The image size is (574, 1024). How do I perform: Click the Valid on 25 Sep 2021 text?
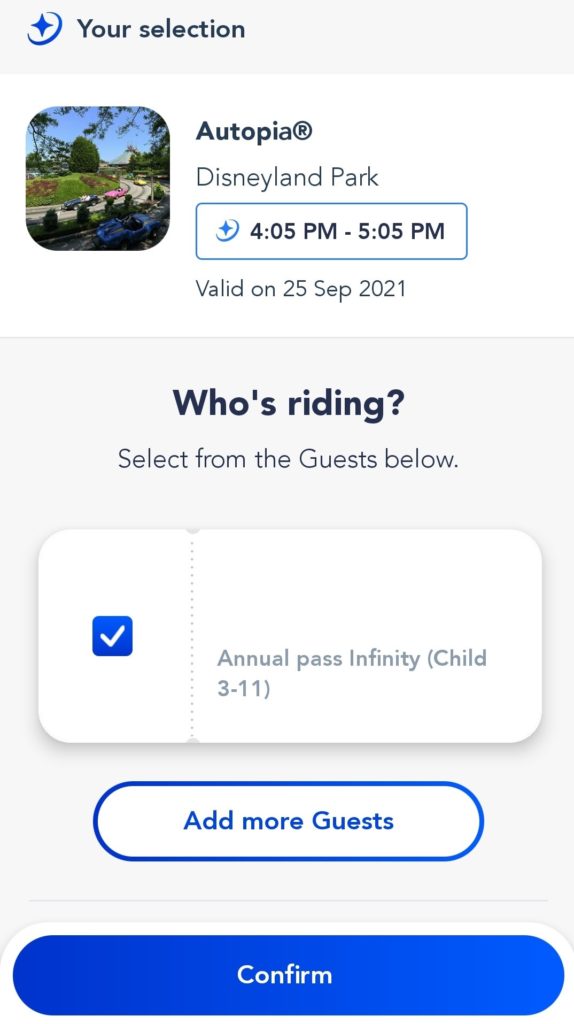[300, 289]
